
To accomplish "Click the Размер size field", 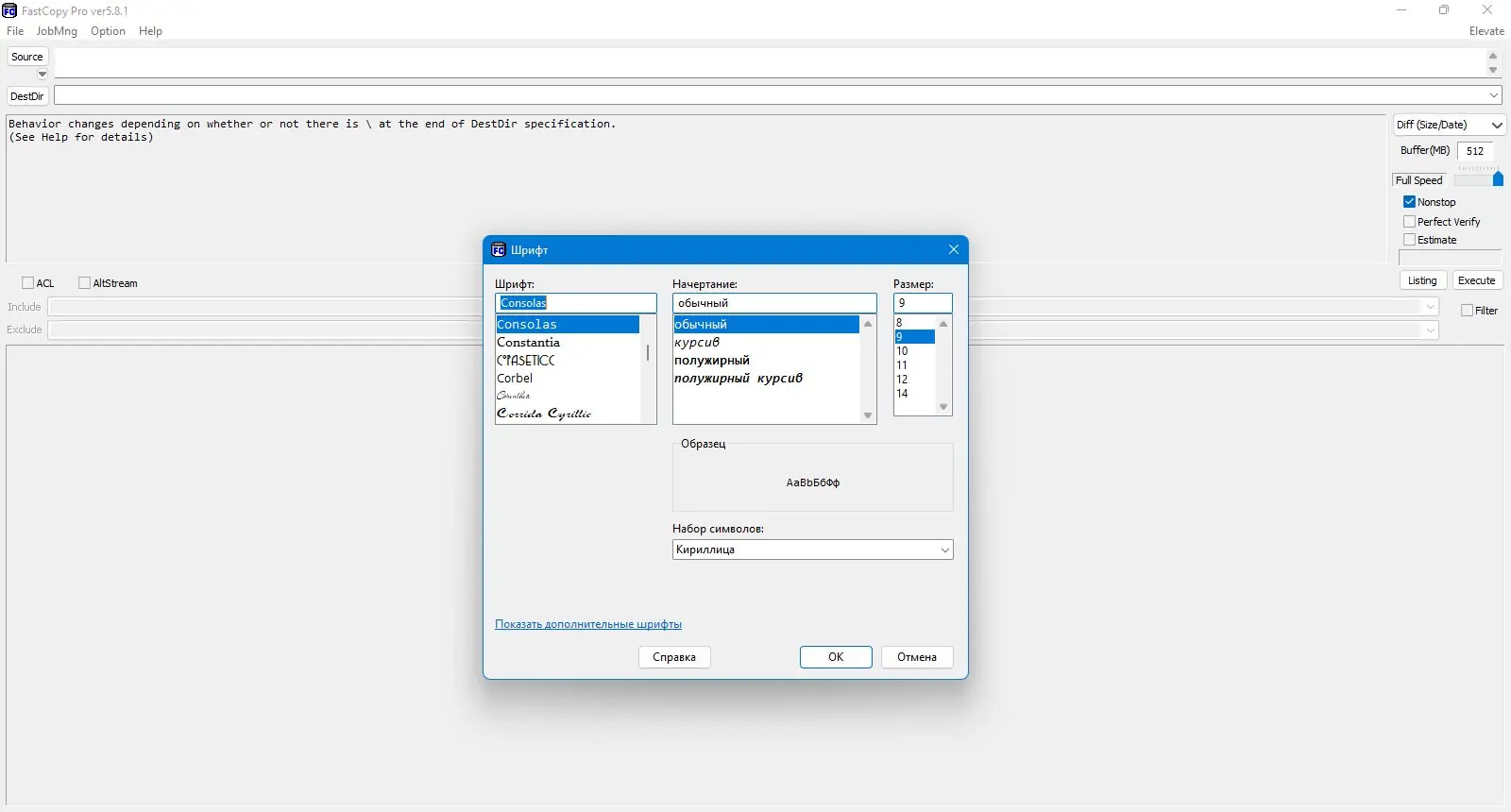I will 923,303.
